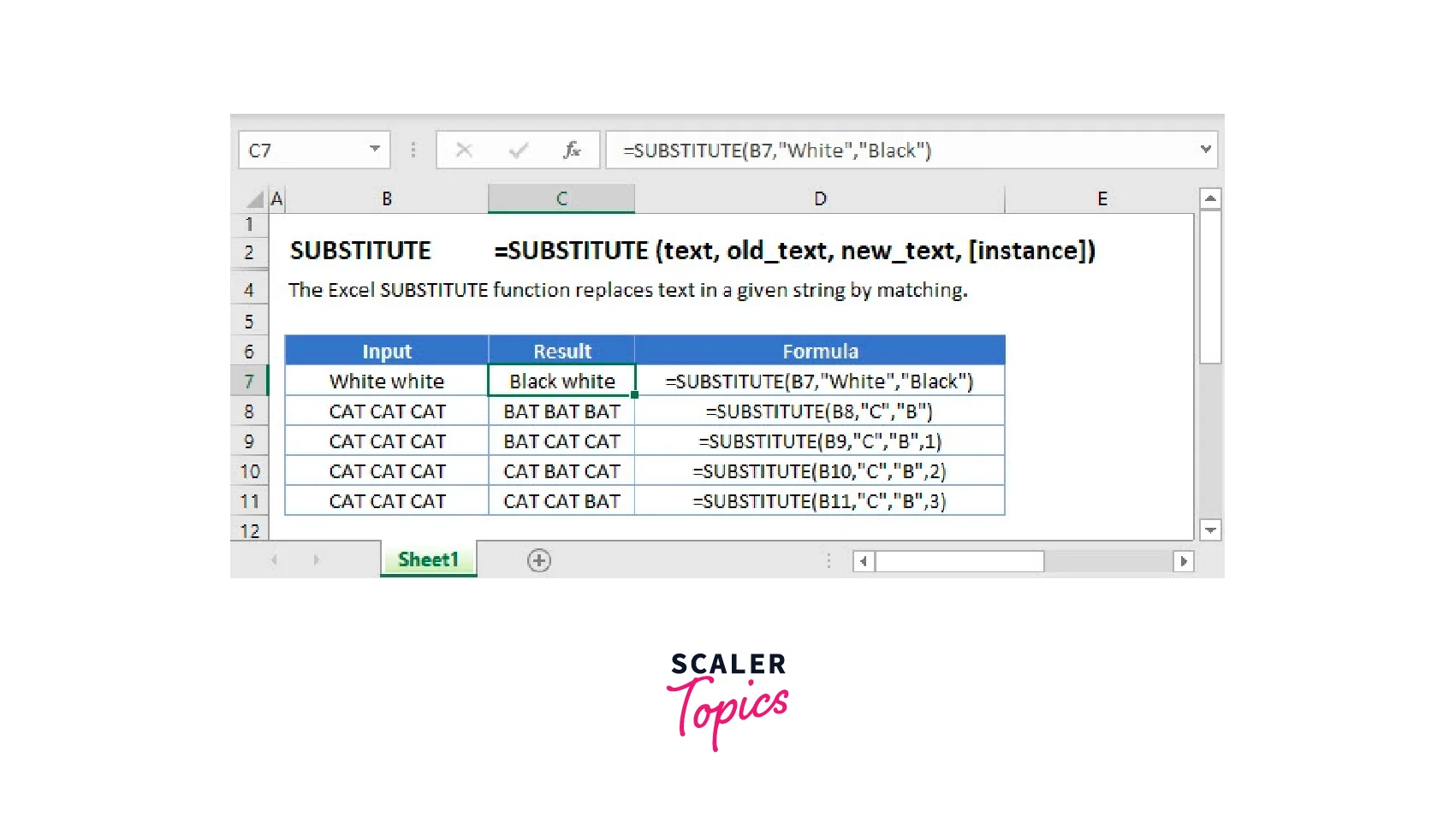Click the Enter checkmark icon in formula bar

pyautogui.click(x=518, y=151)
